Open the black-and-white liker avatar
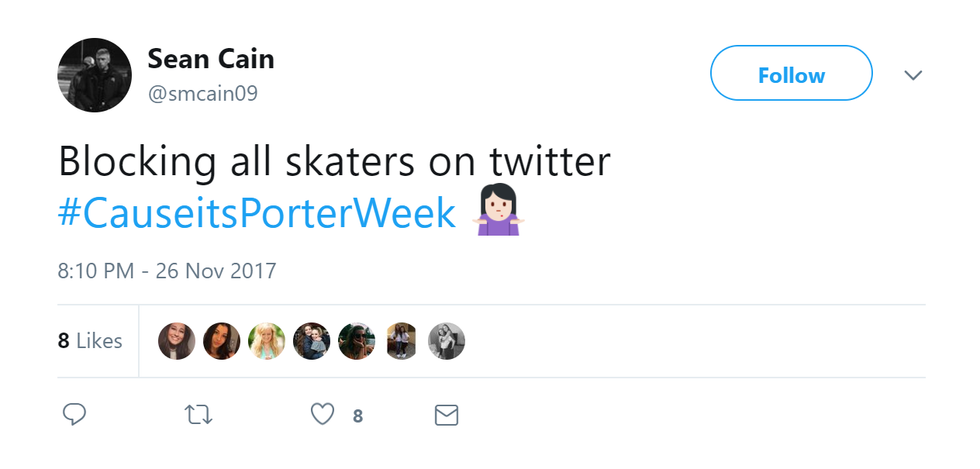The image size is (980, 469). (446, 341)
